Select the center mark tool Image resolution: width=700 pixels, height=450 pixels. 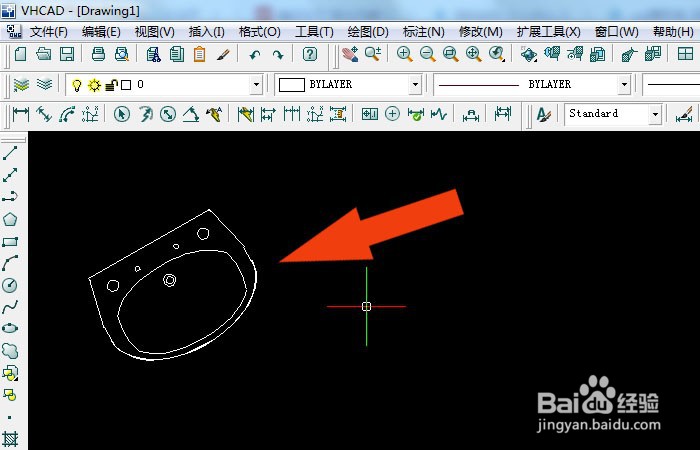click(x=392, y=114)
